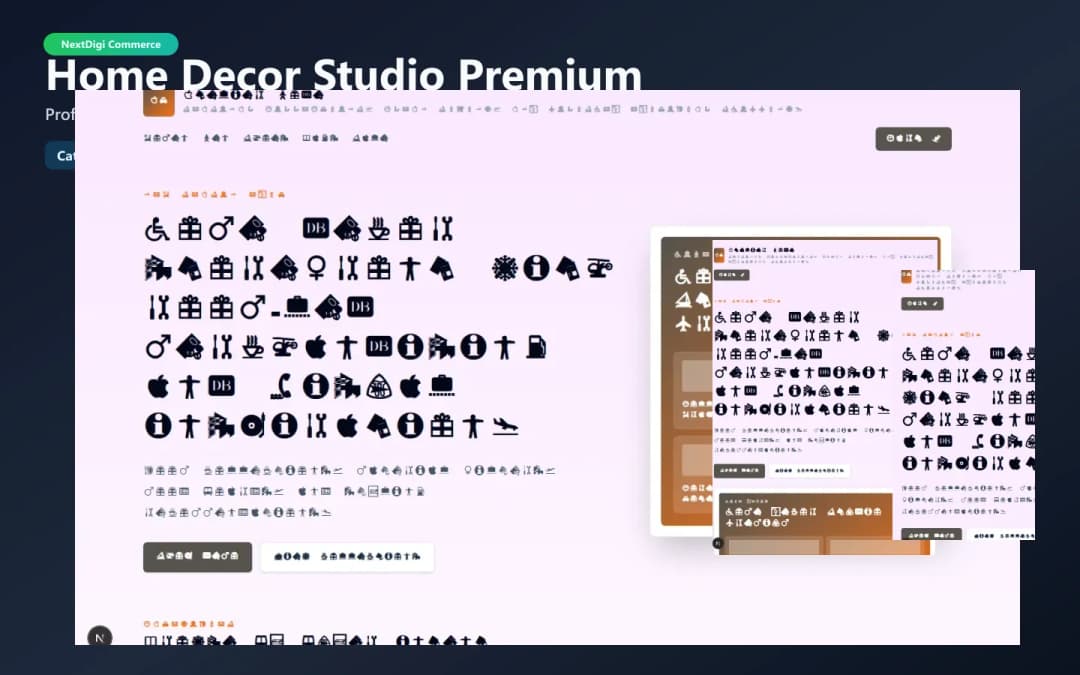Click the white hero button in the middle nested preview

[x=809, y=470]
